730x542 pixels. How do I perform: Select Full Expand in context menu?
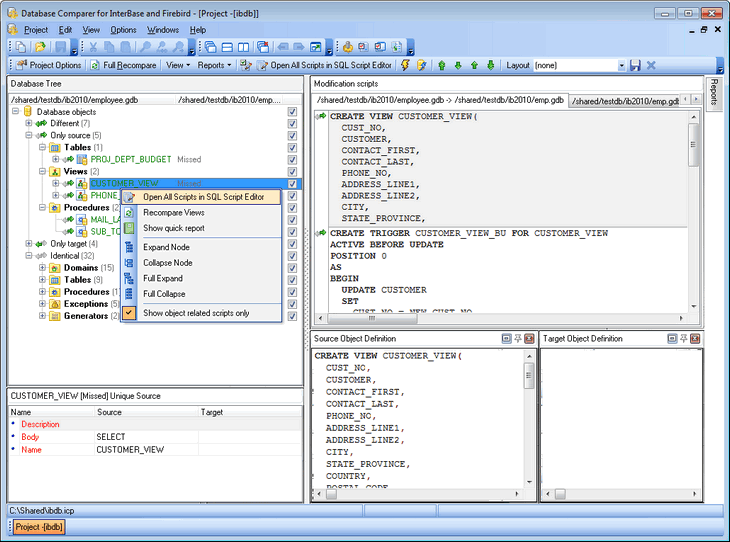pyautogui.click(x=201, y=278)
